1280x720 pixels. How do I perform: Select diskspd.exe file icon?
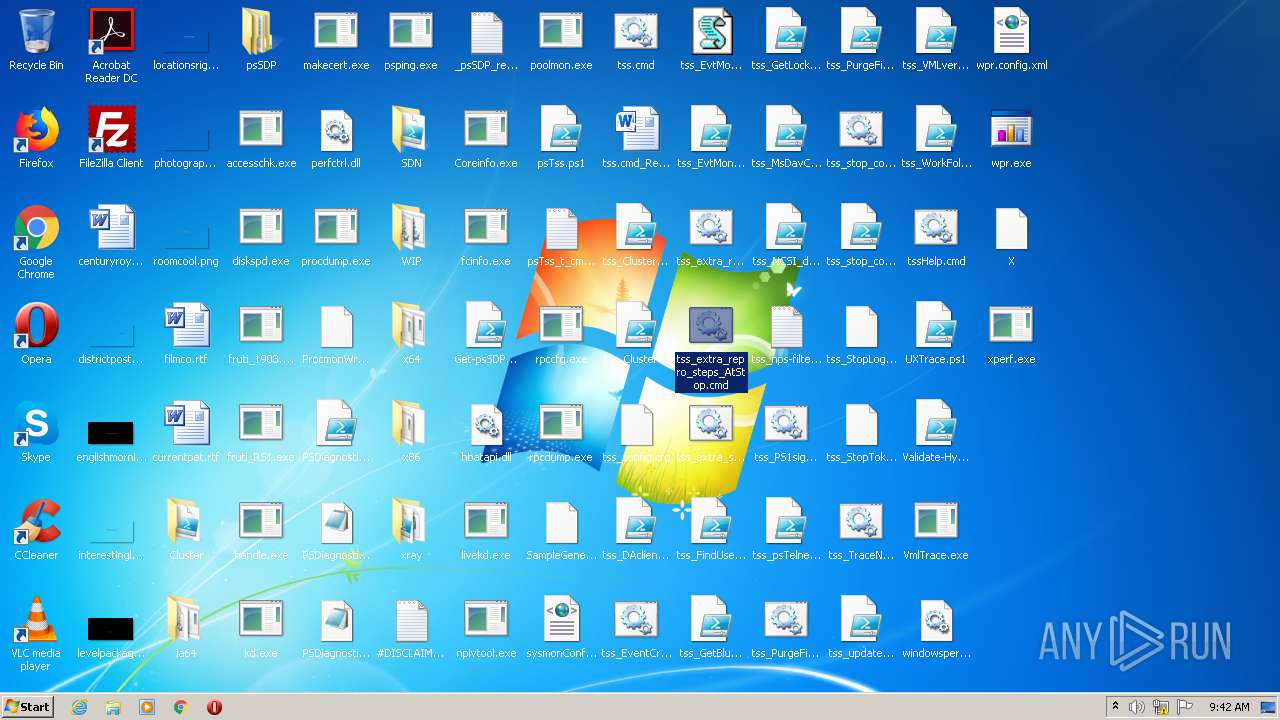pos(261,229)
